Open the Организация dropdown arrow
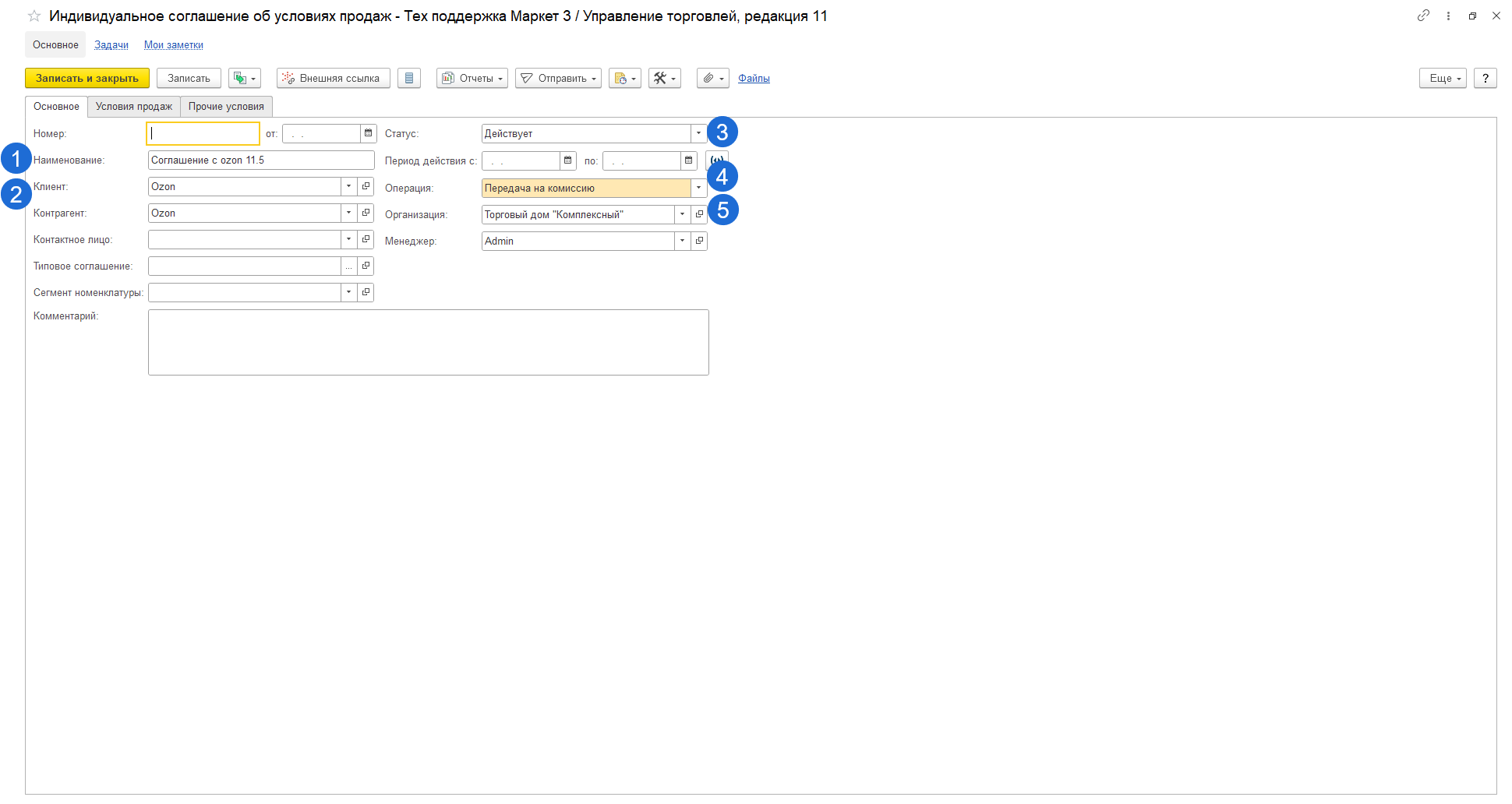Image resolution: width=1512 pixels, height=804 pixels. (x=682, y=215)
